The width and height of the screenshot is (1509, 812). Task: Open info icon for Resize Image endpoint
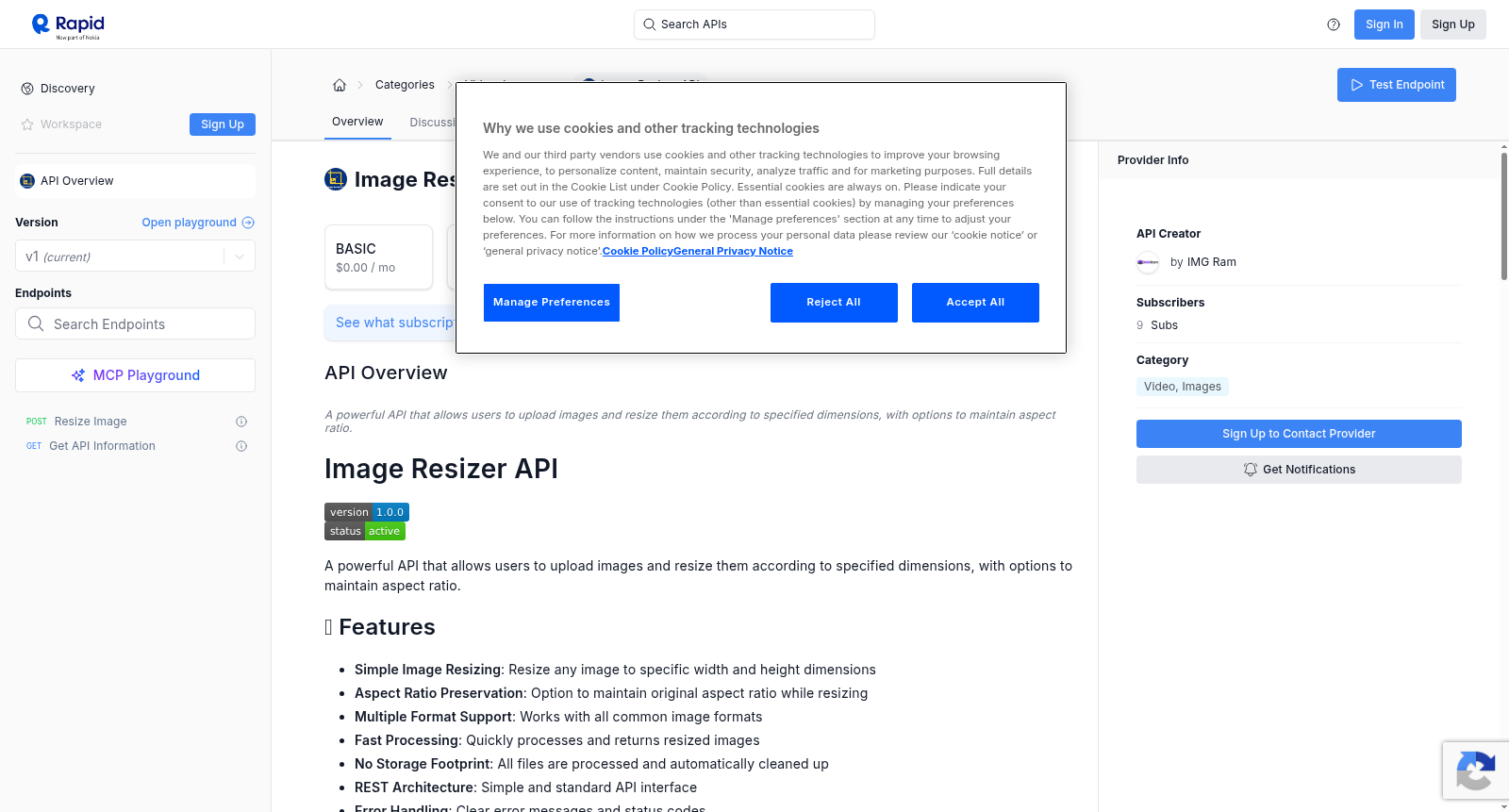(x=241, y=422)
